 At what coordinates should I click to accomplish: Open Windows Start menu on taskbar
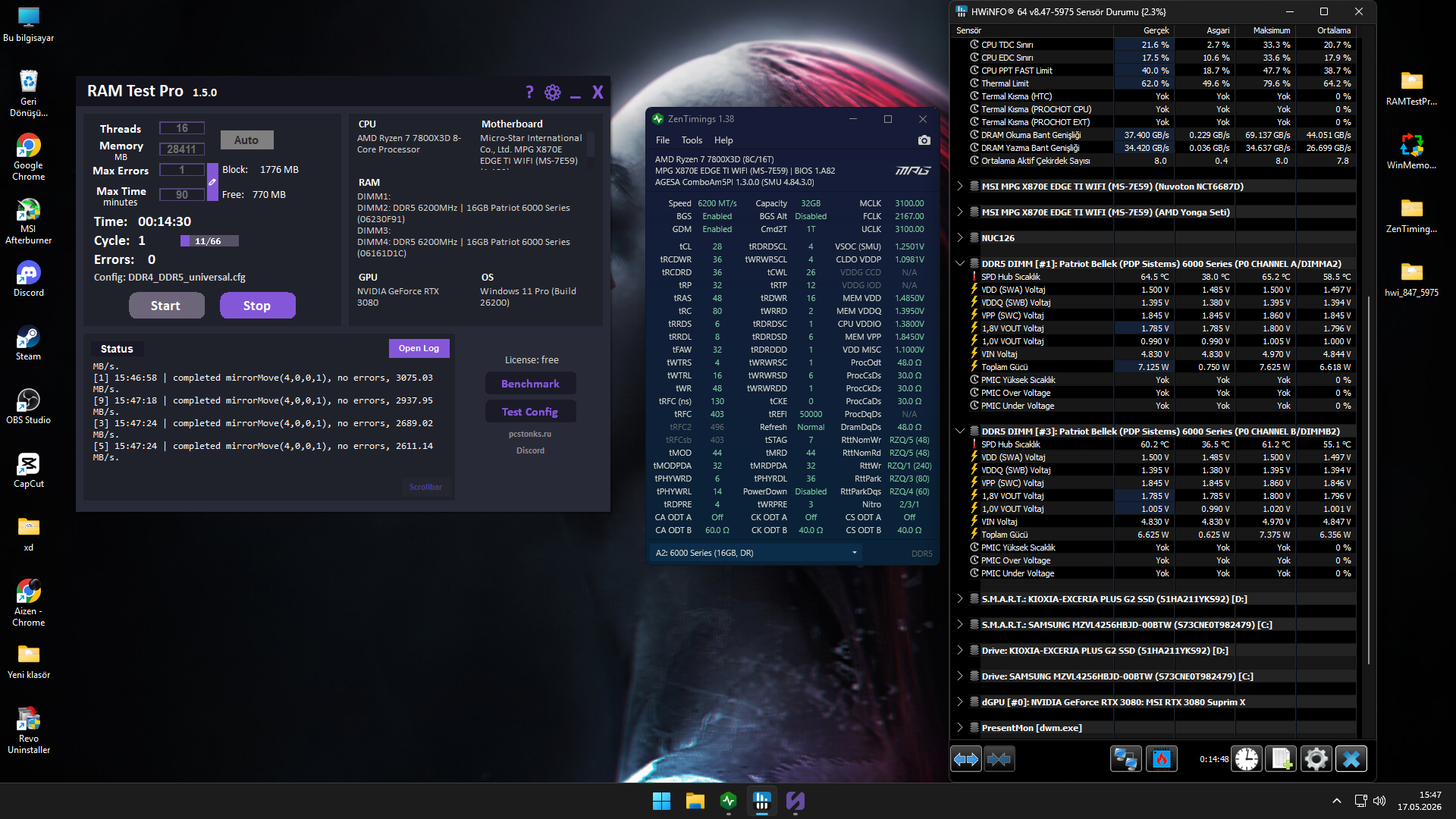pyautogui.click(x=661, y=801)
